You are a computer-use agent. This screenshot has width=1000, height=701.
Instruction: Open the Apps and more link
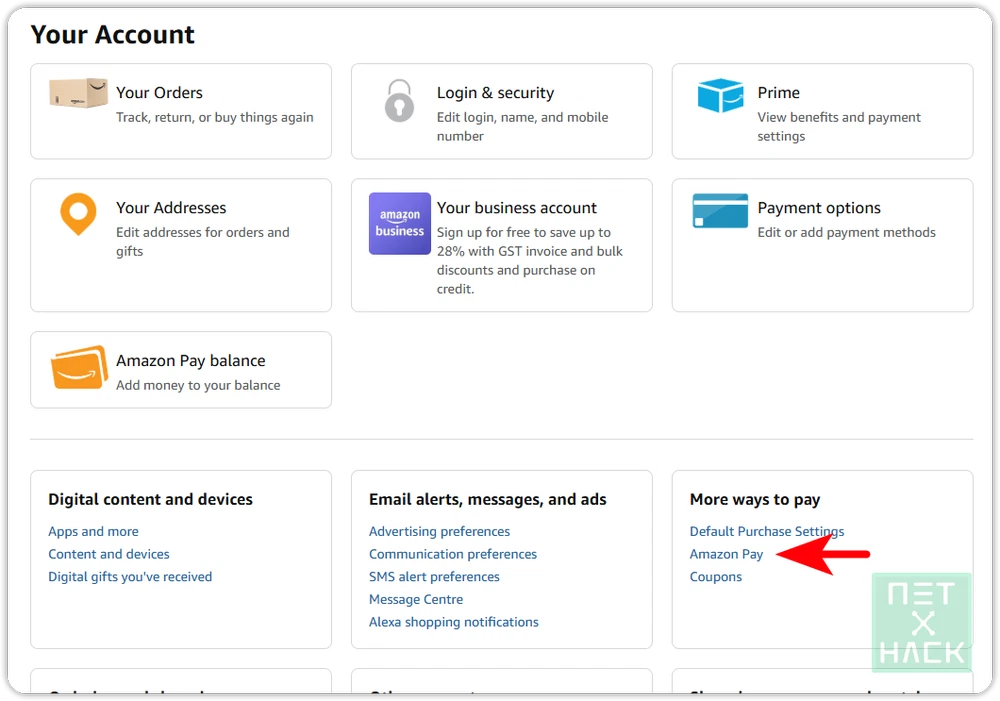tap(93, 531)
